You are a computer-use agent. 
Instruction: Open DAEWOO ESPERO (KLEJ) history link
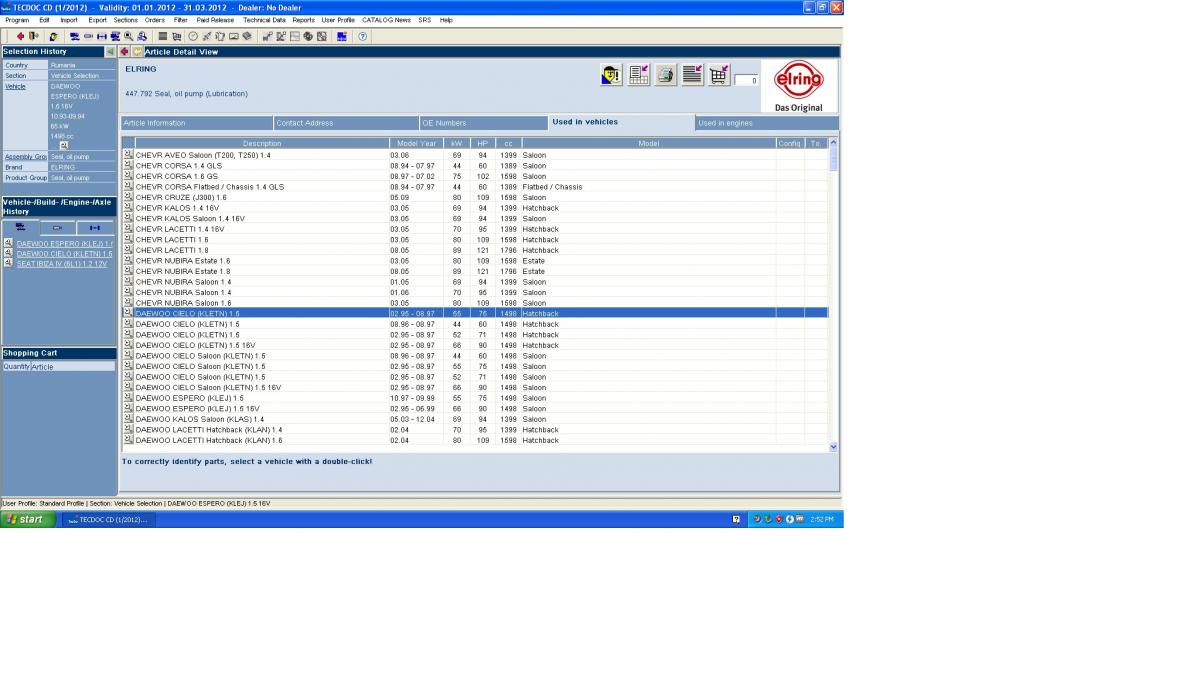(64, 244)
